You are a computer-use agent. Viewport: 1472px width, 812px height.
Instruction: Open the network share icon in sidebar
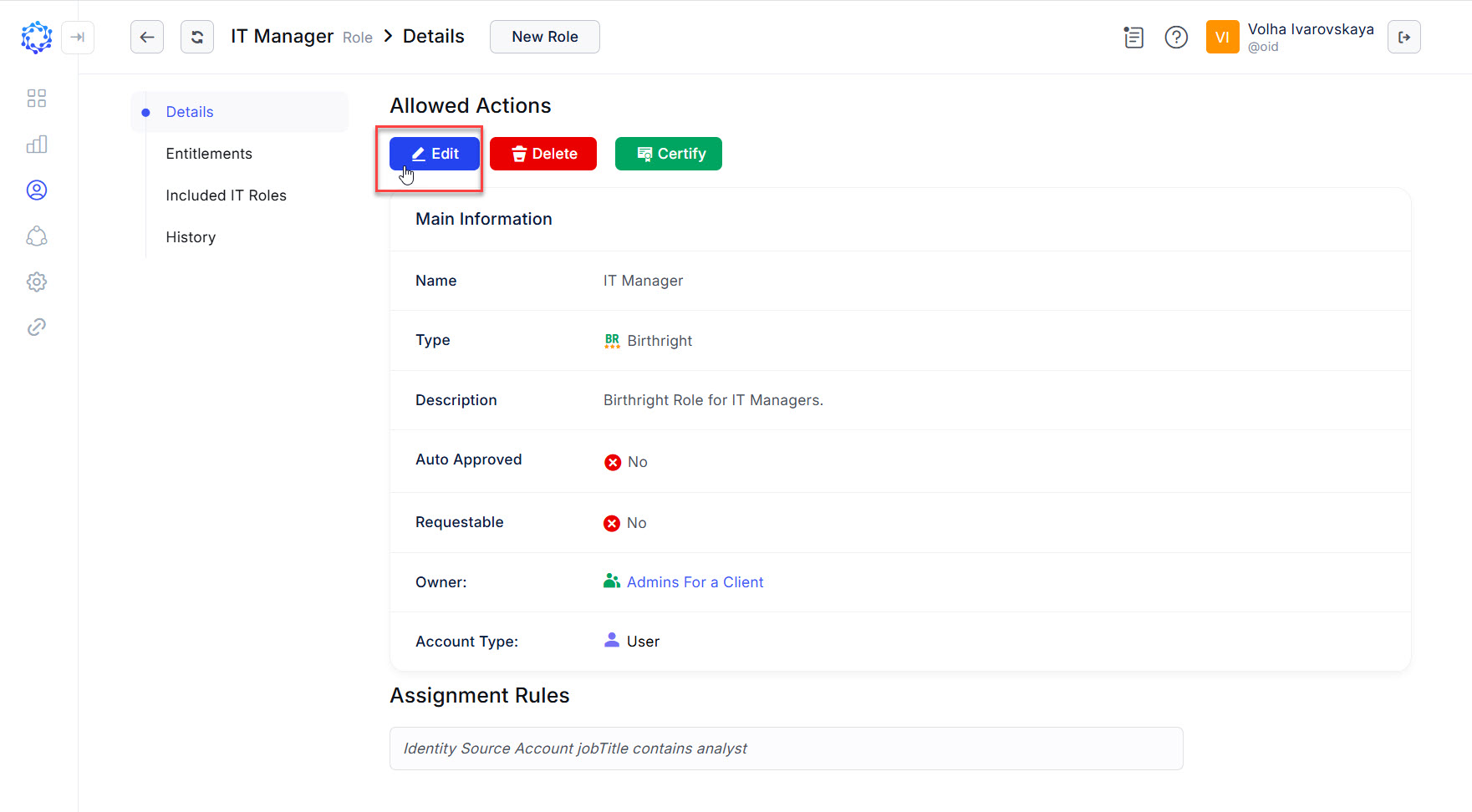(x=37, y=236)
